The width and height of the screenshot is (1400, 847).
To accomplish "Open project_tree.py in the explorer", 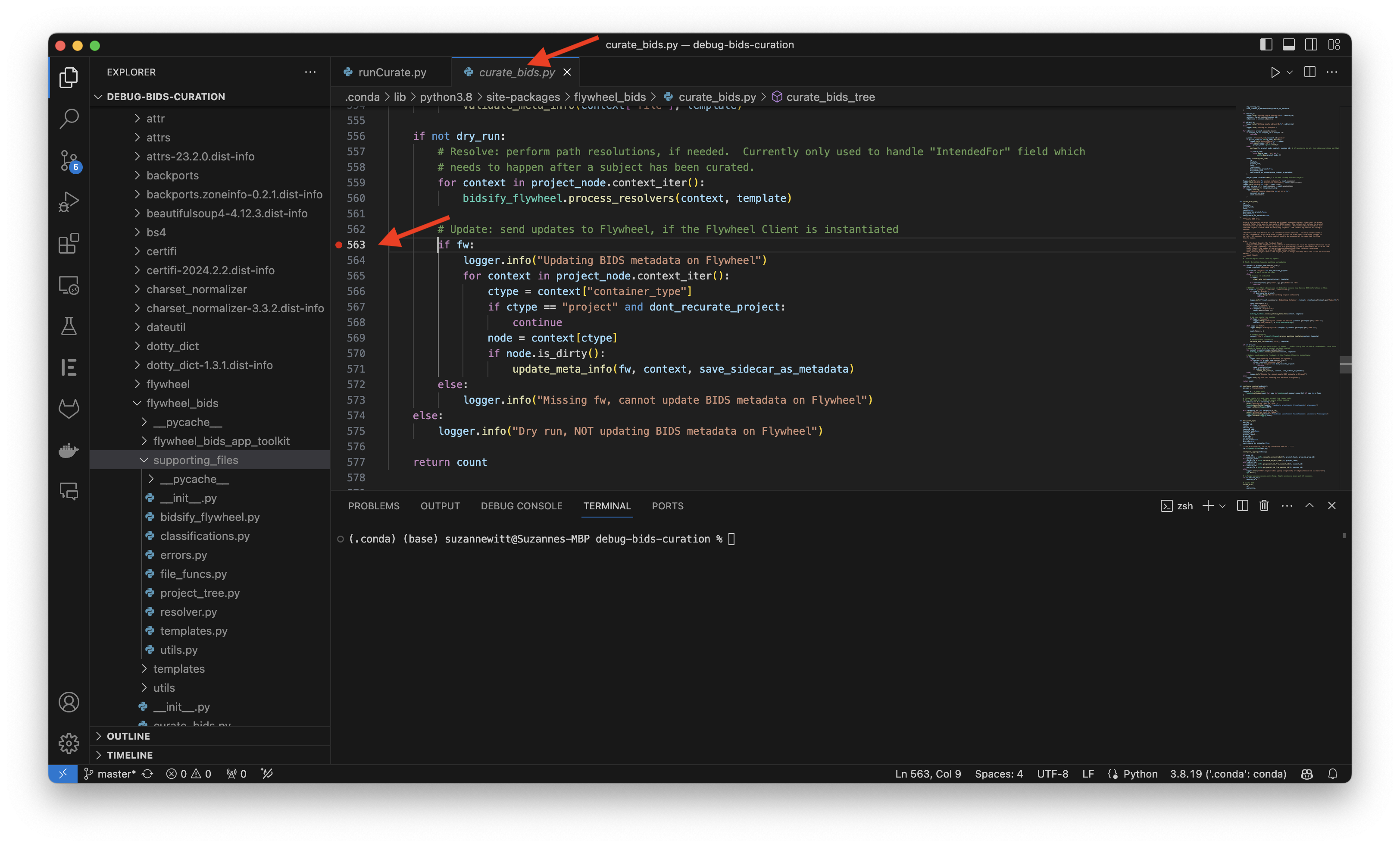I will [200, 593].
